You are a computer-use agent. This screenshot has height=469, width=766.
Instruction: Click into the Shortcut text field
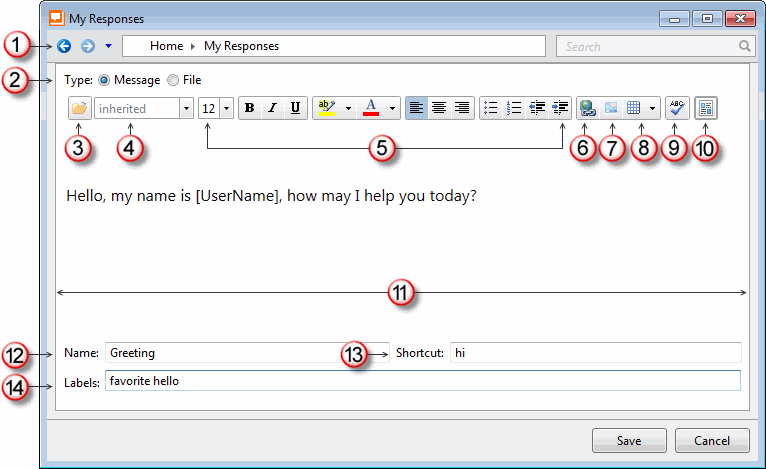pyautogui.click(x=595, y=353)
